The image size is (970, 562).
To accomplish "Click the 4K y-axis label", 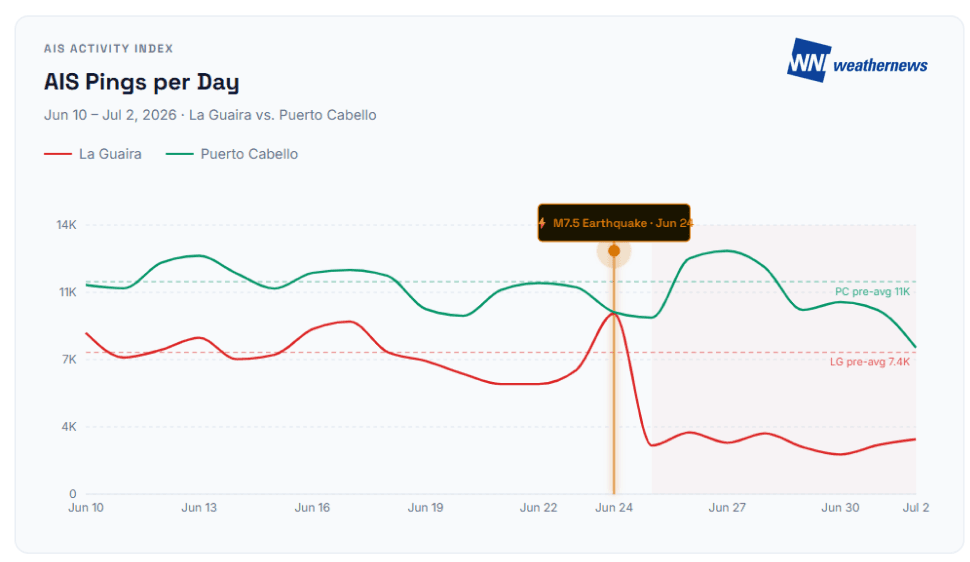I will [69, 426].
